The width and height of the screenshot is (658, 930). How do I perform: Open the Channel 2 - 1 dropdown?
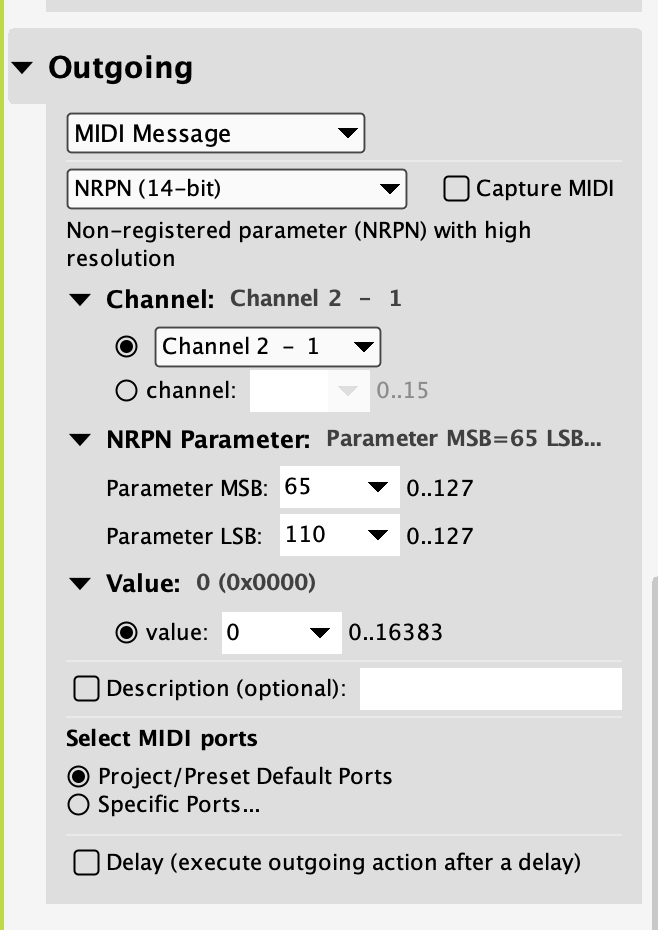click(267, 347)
